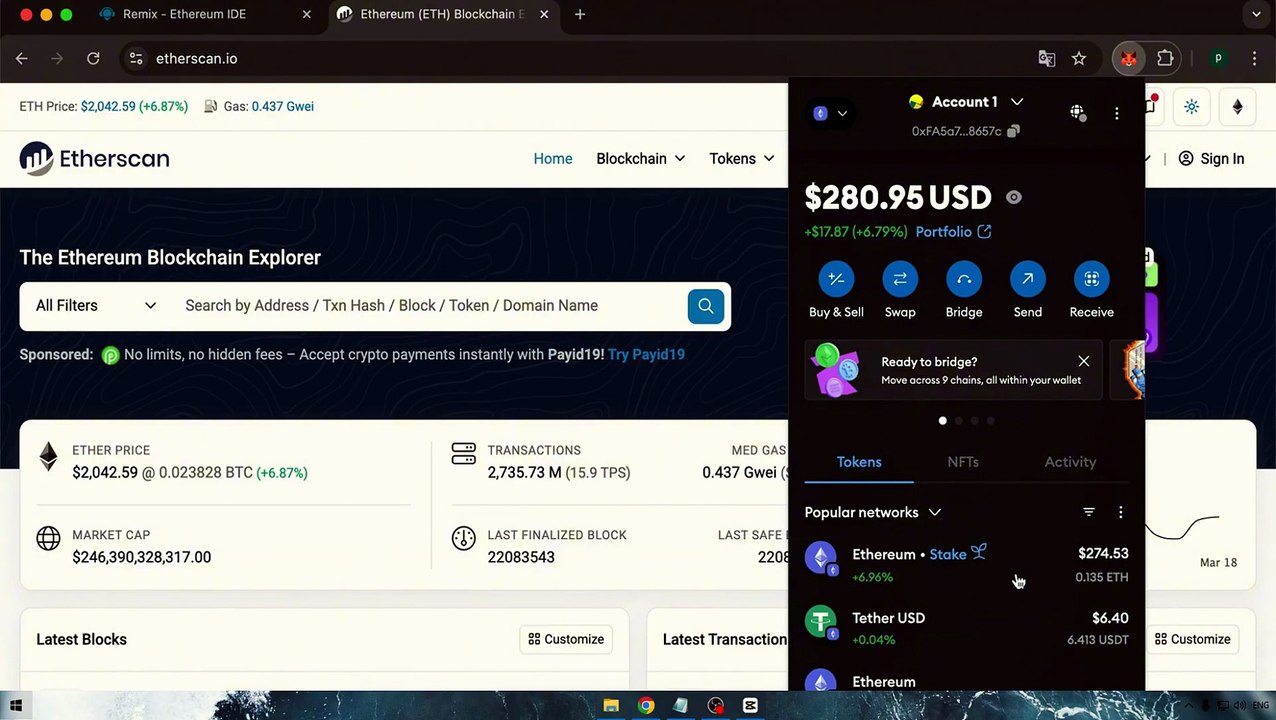
Task: Dismiss the Ready to bridge banner
Action: (1084, 361)
